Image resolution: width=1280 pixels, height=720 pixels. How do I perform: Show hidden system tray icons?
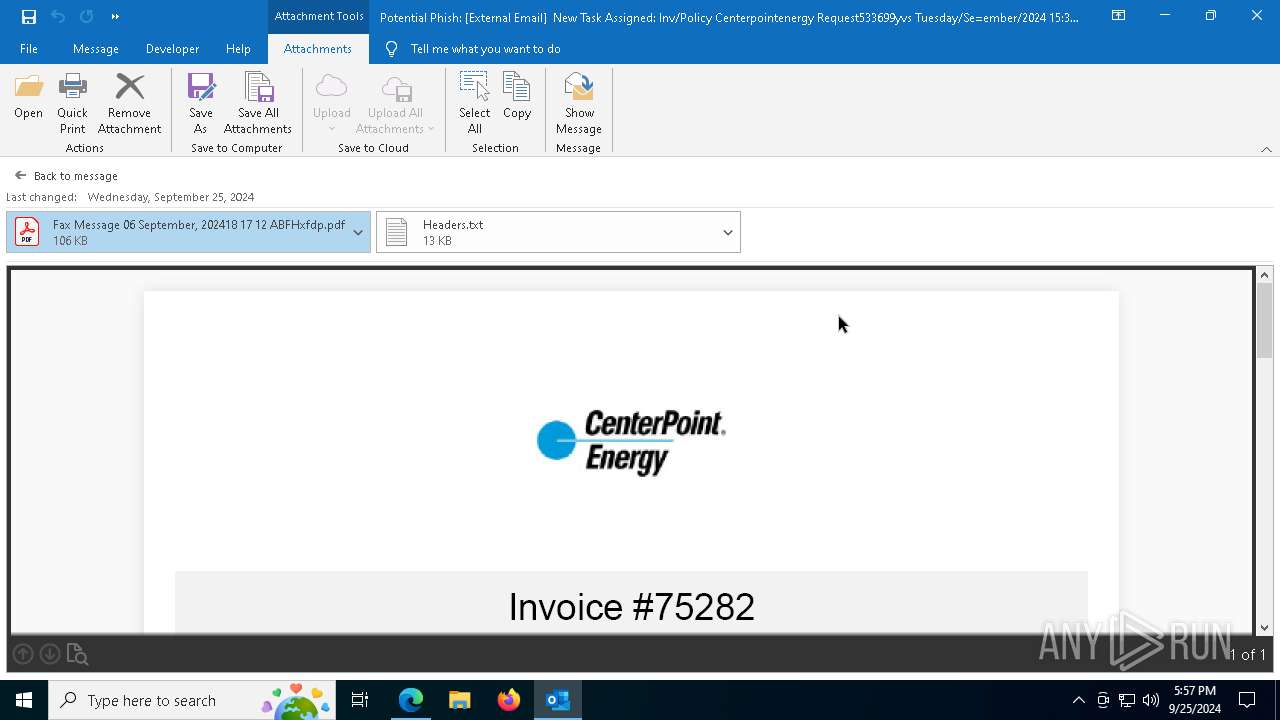tap(1078, 700)
